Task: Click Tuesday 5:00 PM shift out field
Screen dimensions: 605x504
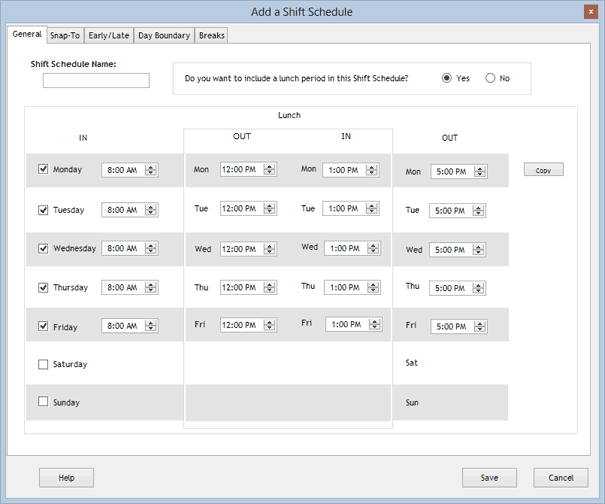Action: [458, 211]
